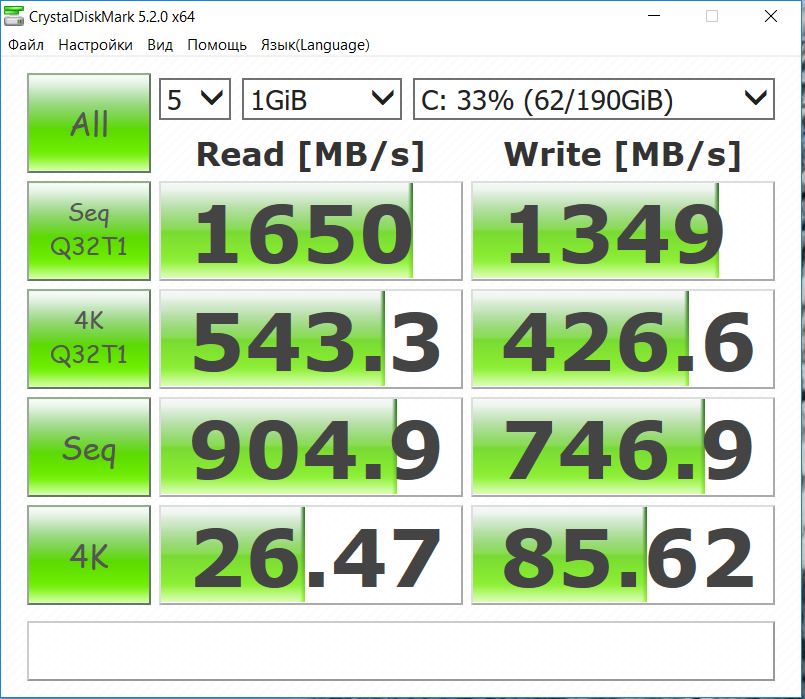Click the Seq Q32T1 write result 1349
805x699 pixels.
pyautogui.click(x=623, y=231)
